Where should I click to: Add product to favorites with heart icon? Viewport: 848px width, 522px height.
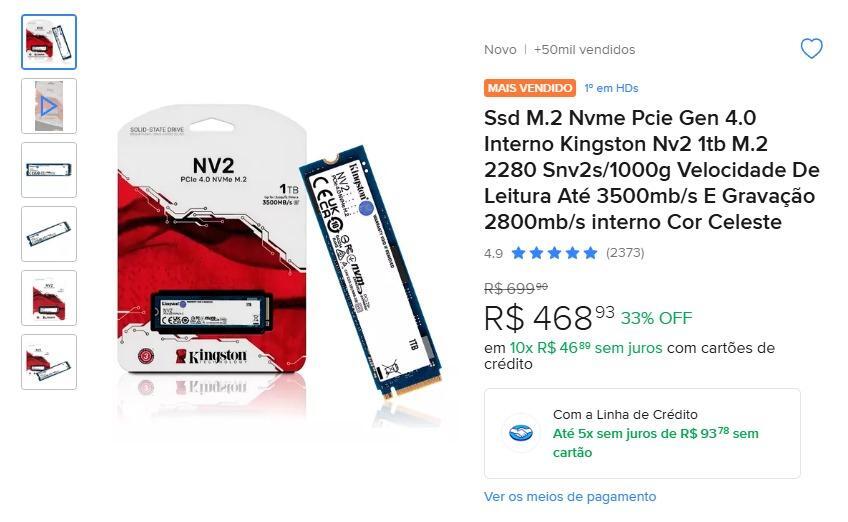pos(811,49)
